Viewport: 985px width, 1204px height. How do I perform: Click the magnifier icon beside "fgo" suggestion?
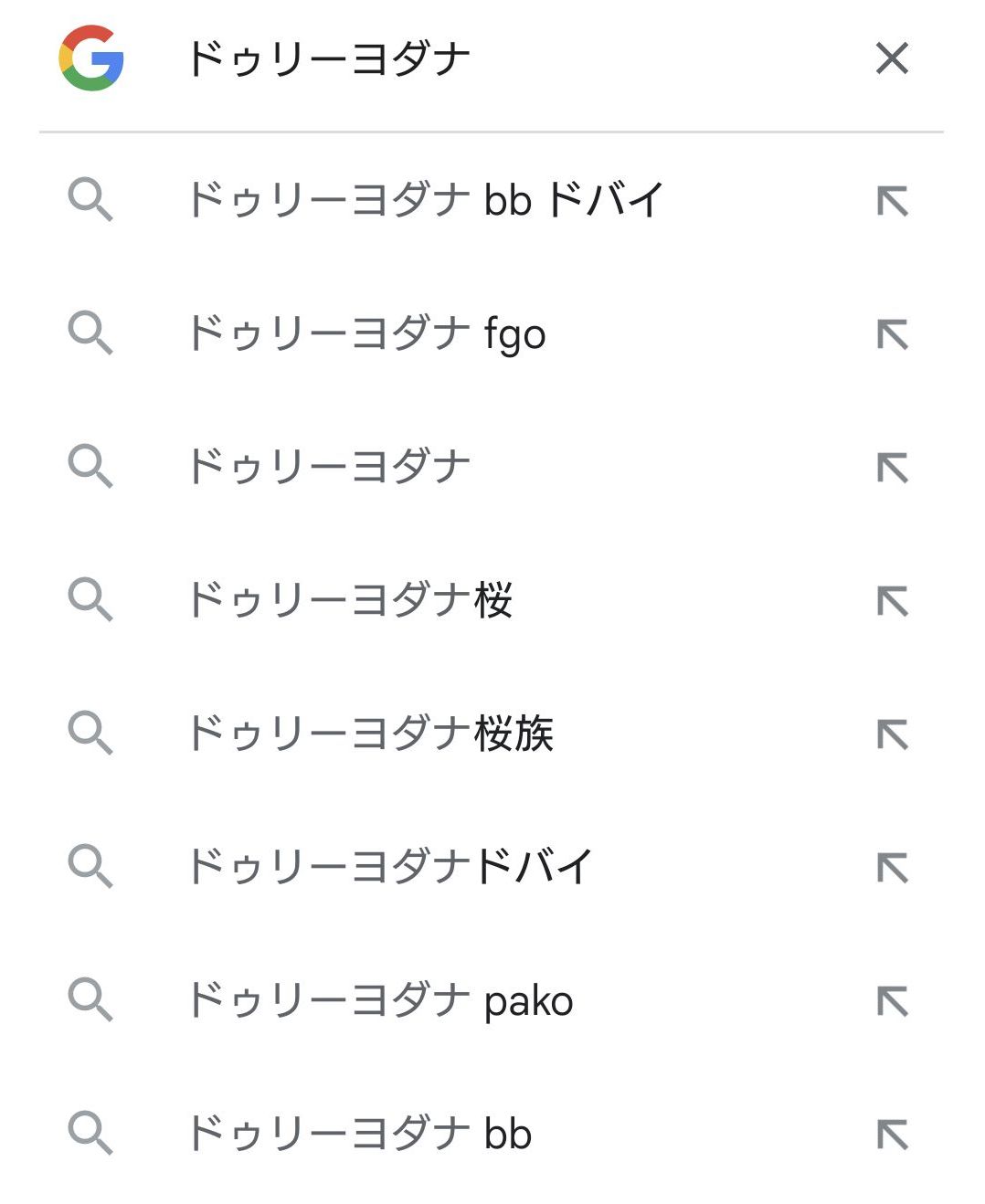click(90, 333)
